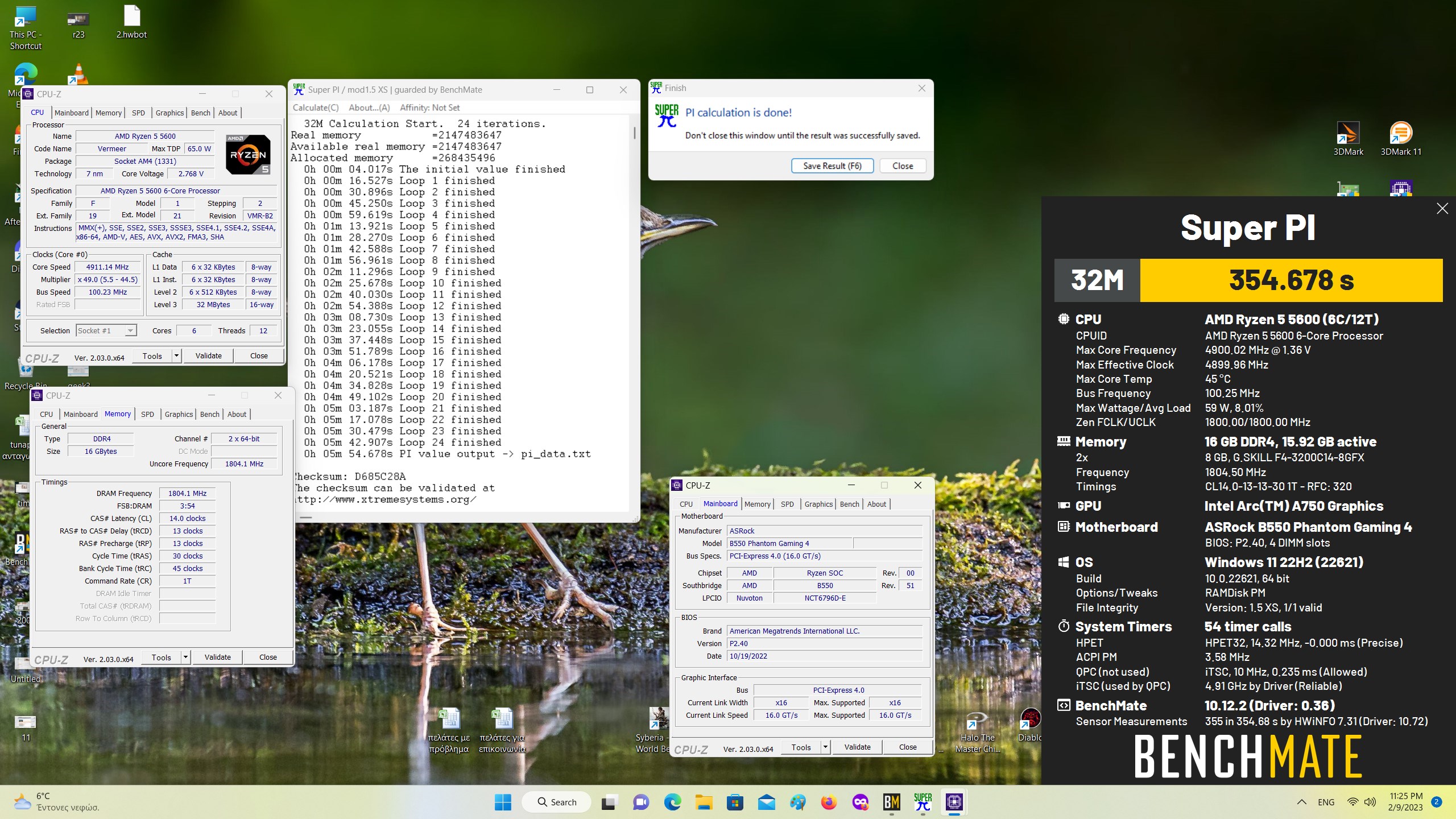The width and height of the screenshot is (1456, 819).
Task: Click the DRAM Frequency value 1804.1 MHz
Action: tap(187, 493)
